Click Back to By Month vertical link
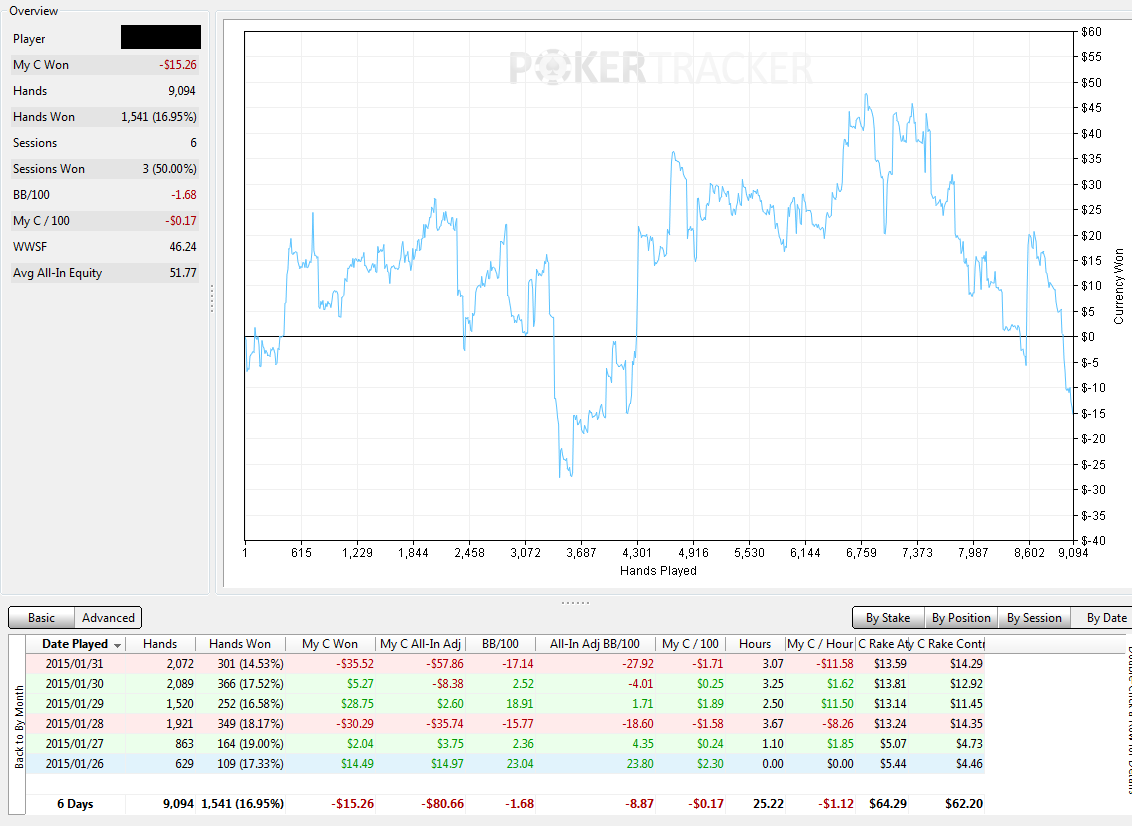 (19, 726)
